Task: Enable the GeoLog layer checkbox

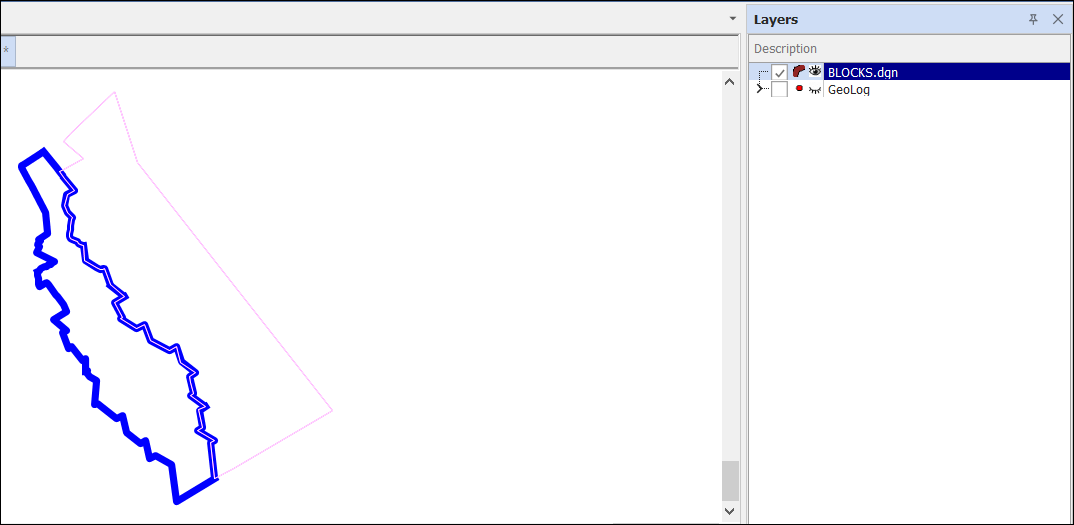Action: point(780,90)
